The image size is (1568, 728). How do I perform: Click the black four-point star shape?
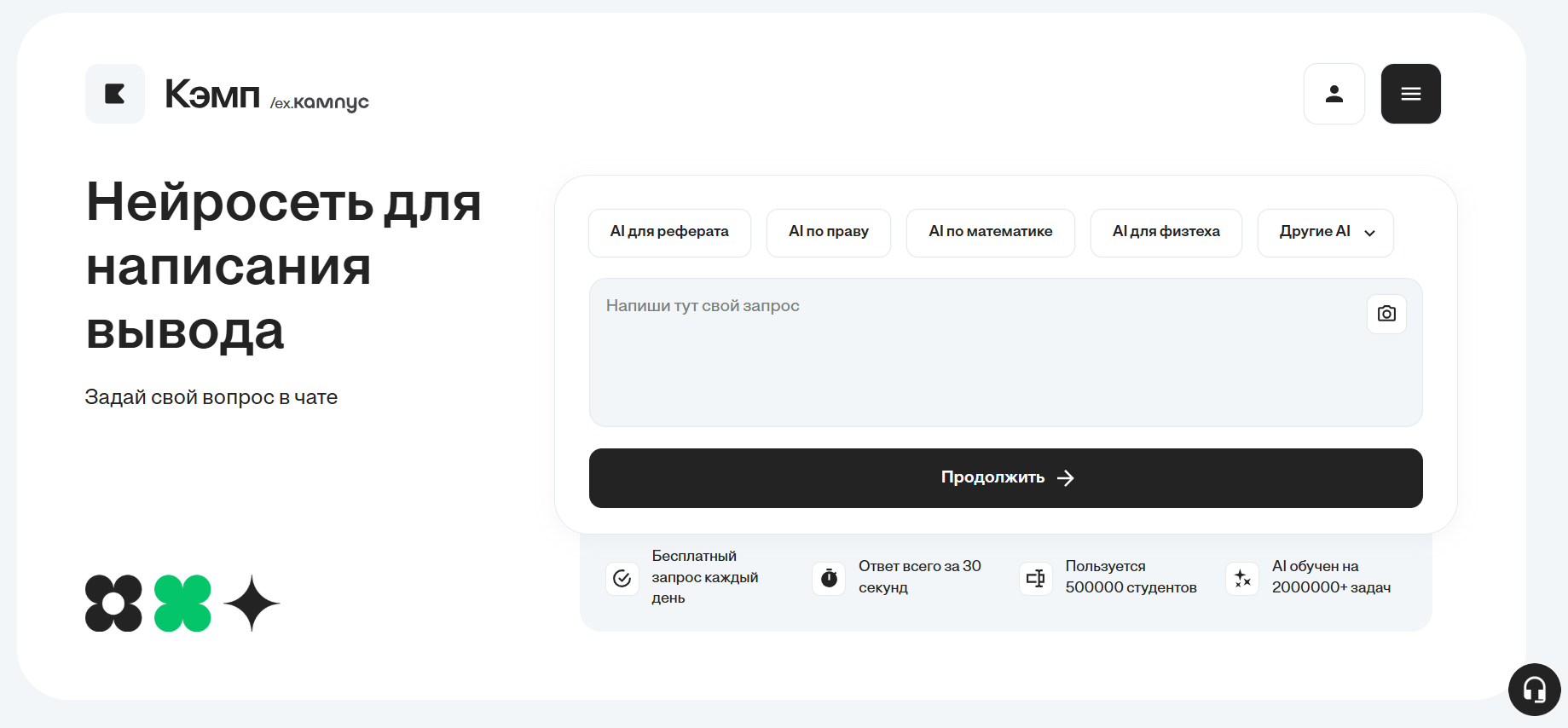252,604
